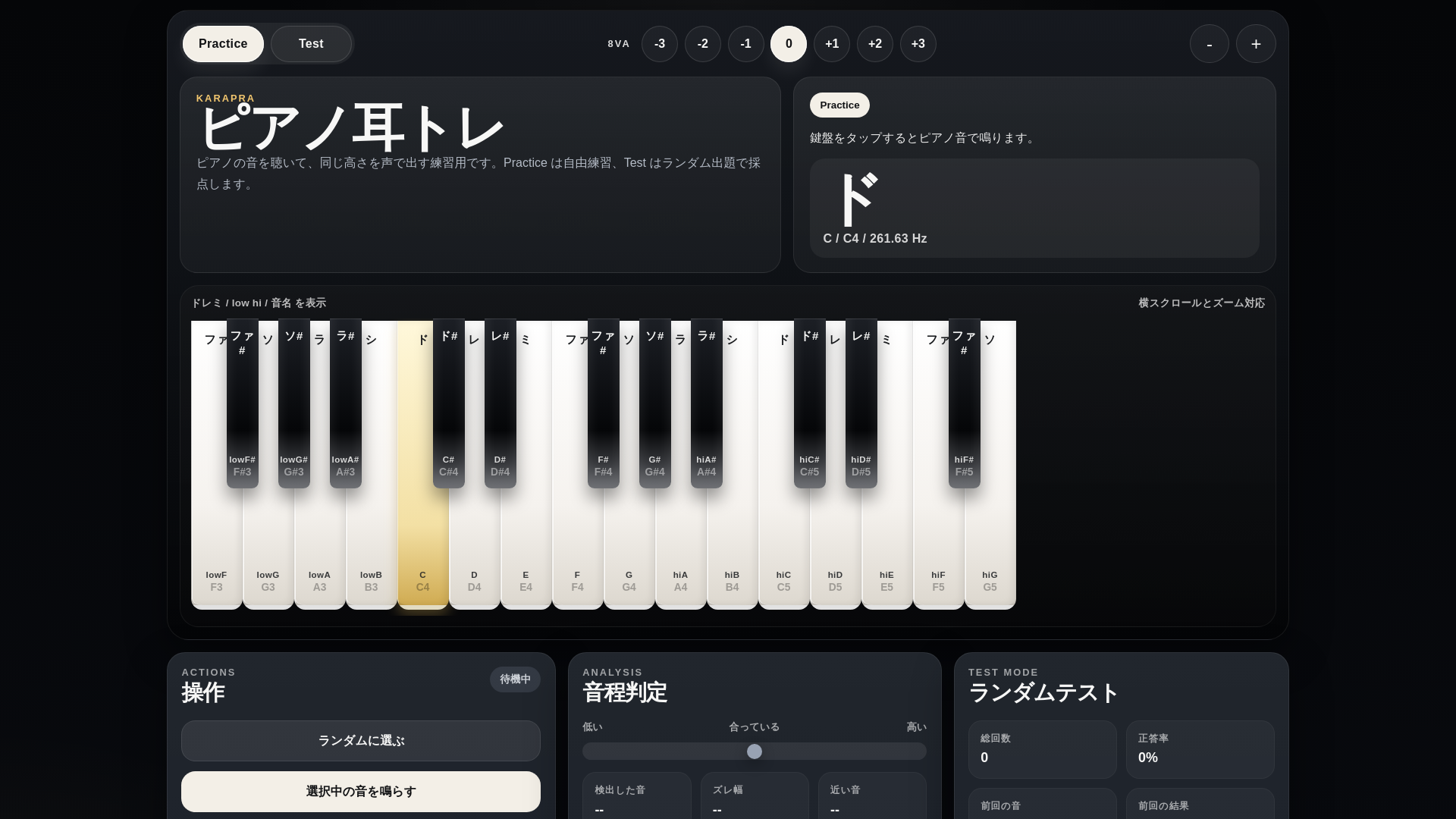Zoom in keyboard with plus button
Image resolution: width=1456 pixels, height=819 pixels.
(1256, 44)
